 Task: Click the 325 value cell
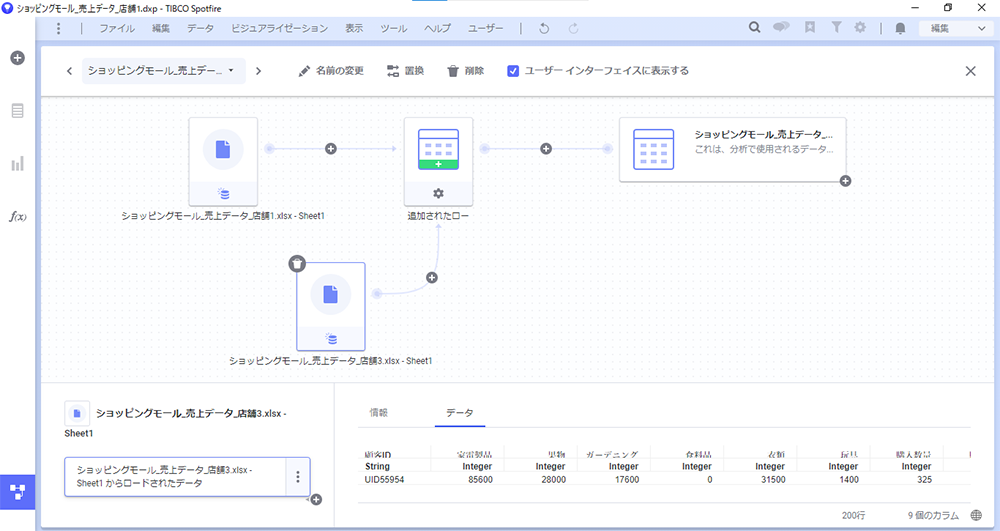924,479
